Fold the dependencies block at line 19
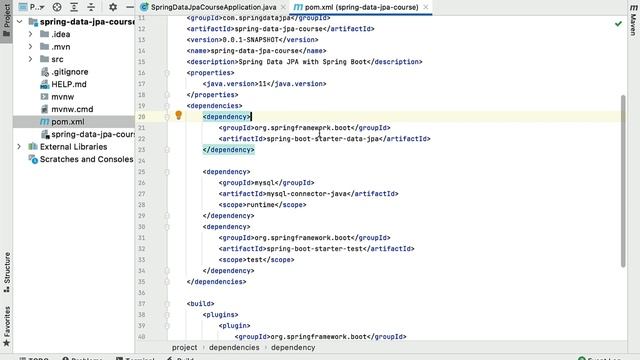640x360 pixels. click(x=167, y=106)
